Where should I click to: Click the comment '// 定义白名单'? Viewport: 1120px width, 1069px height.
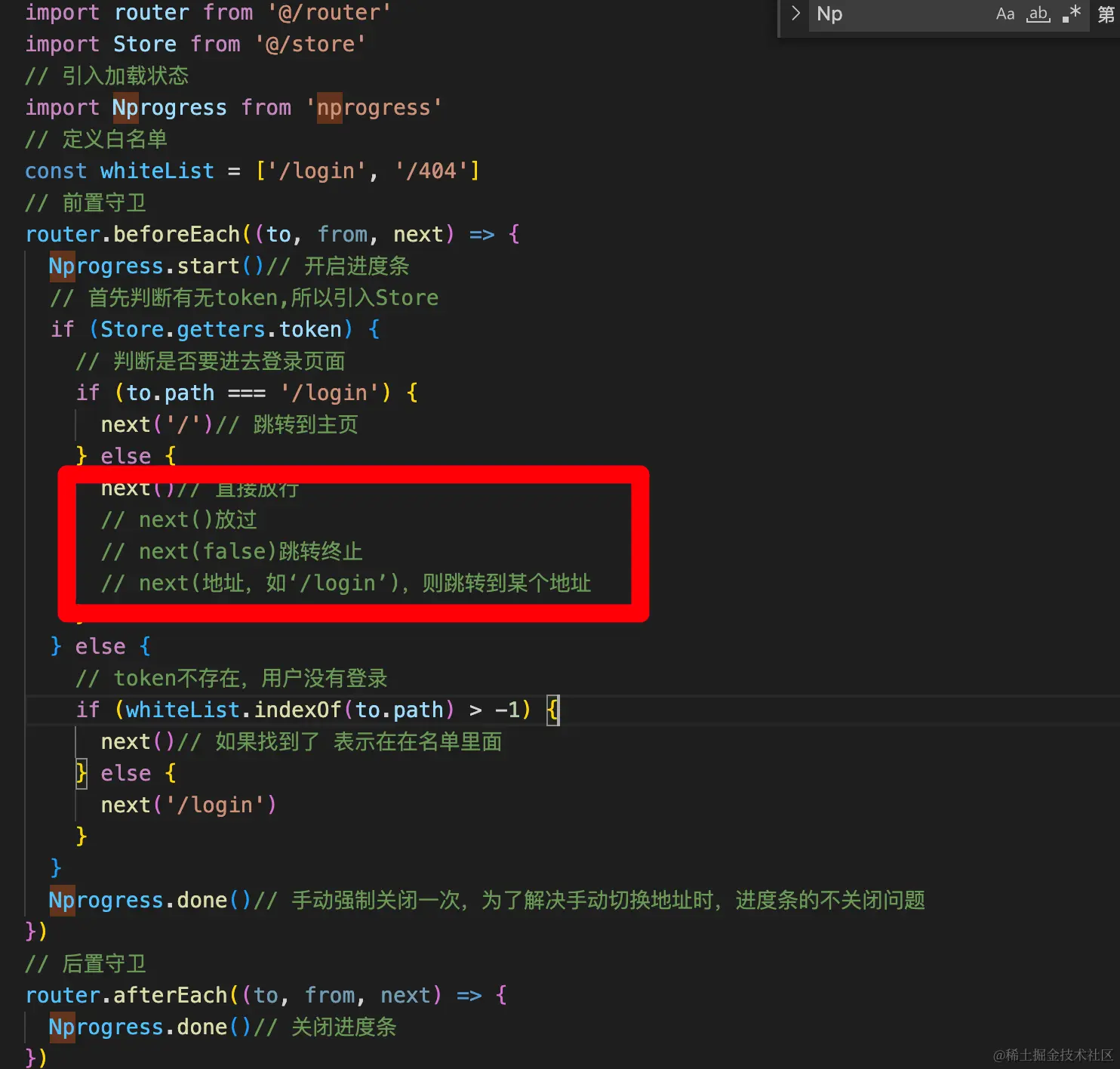96,139
